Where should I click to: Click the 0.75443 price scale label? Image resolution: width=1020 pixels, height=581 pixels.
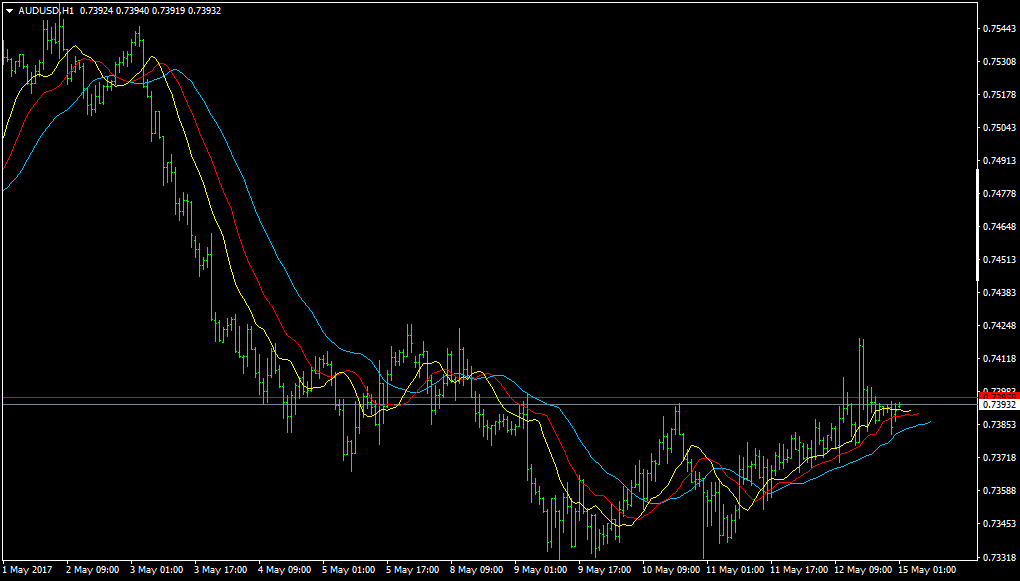[999, 29]
